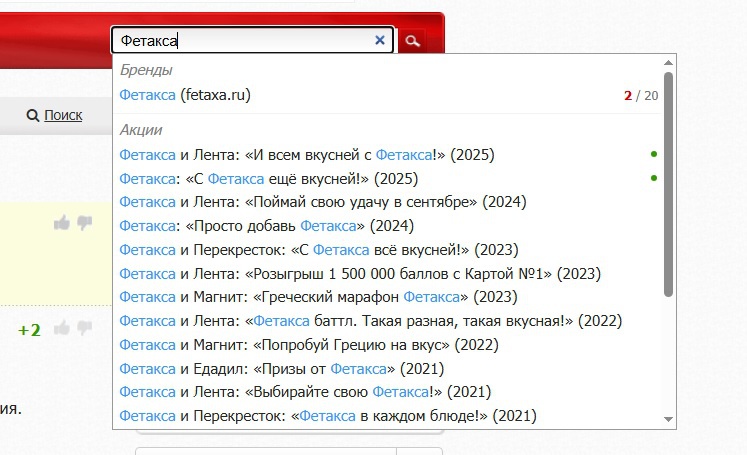The height and width of the screenshot is (455, 747).
Task: Select «И всем вкусней с Фетакса!» (2025)
Action: [306, 155]
